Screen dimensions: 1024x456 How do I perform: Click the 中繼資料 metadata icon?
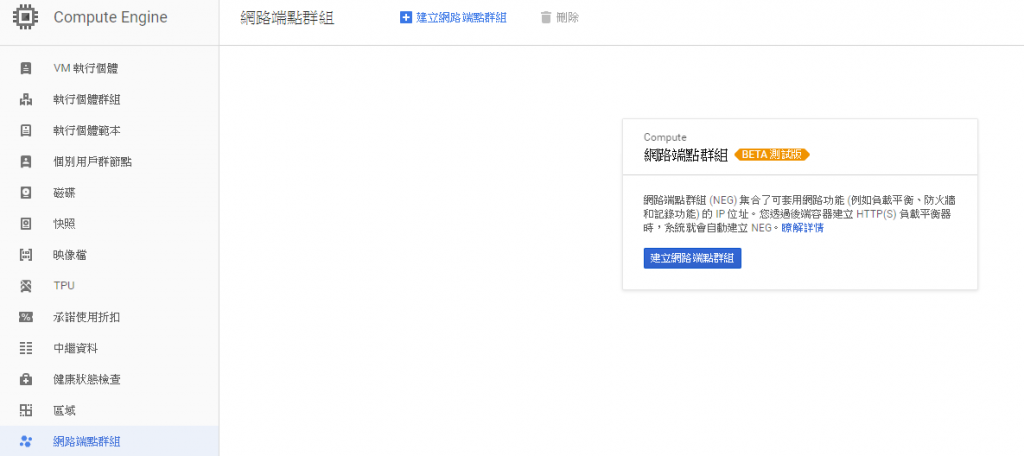[25, 348]
